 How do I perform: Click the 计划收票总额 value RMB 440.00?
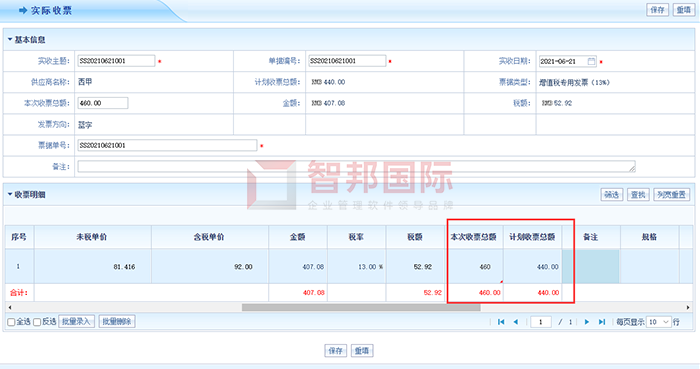coord(328,82)
